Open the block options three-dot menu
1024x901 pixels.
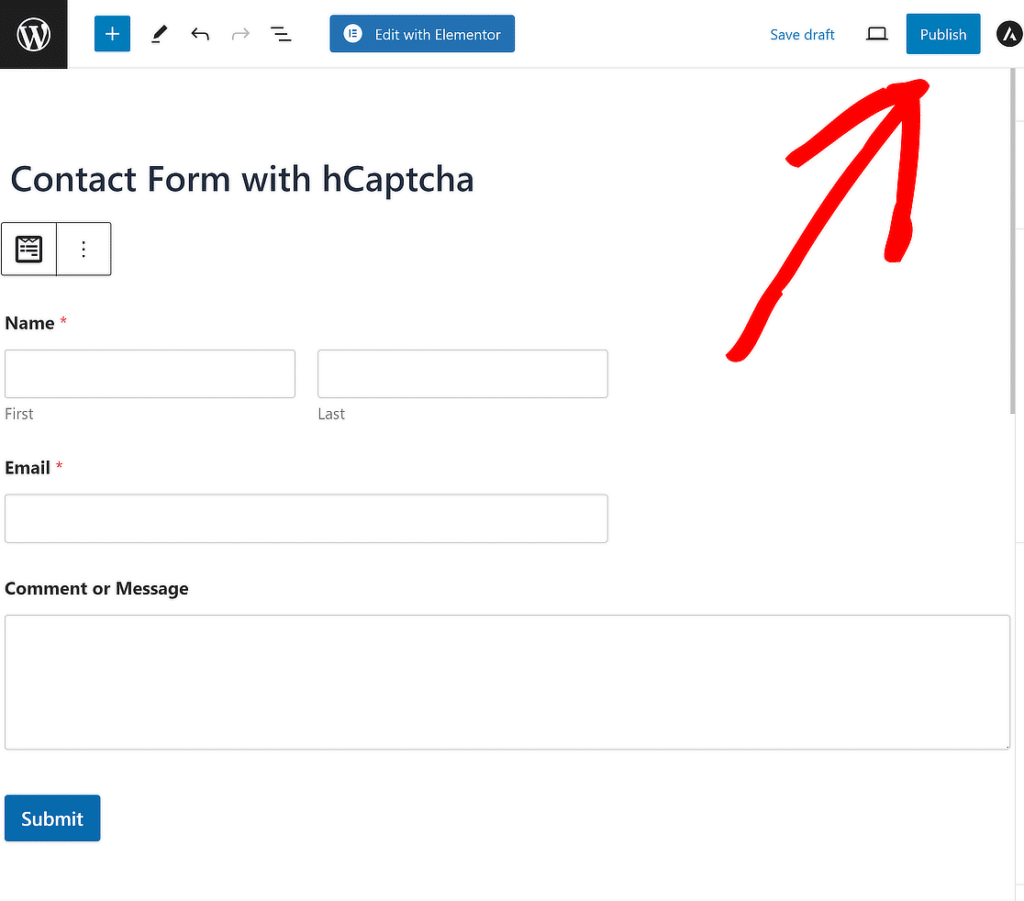point(84,248)
